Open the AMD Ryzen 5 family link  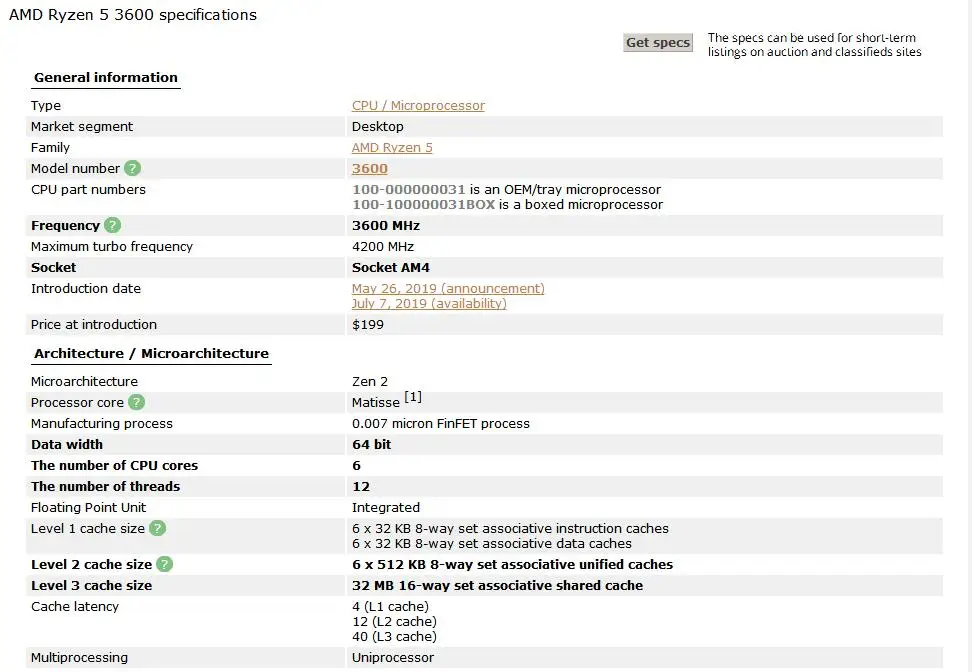click(392, 148)
